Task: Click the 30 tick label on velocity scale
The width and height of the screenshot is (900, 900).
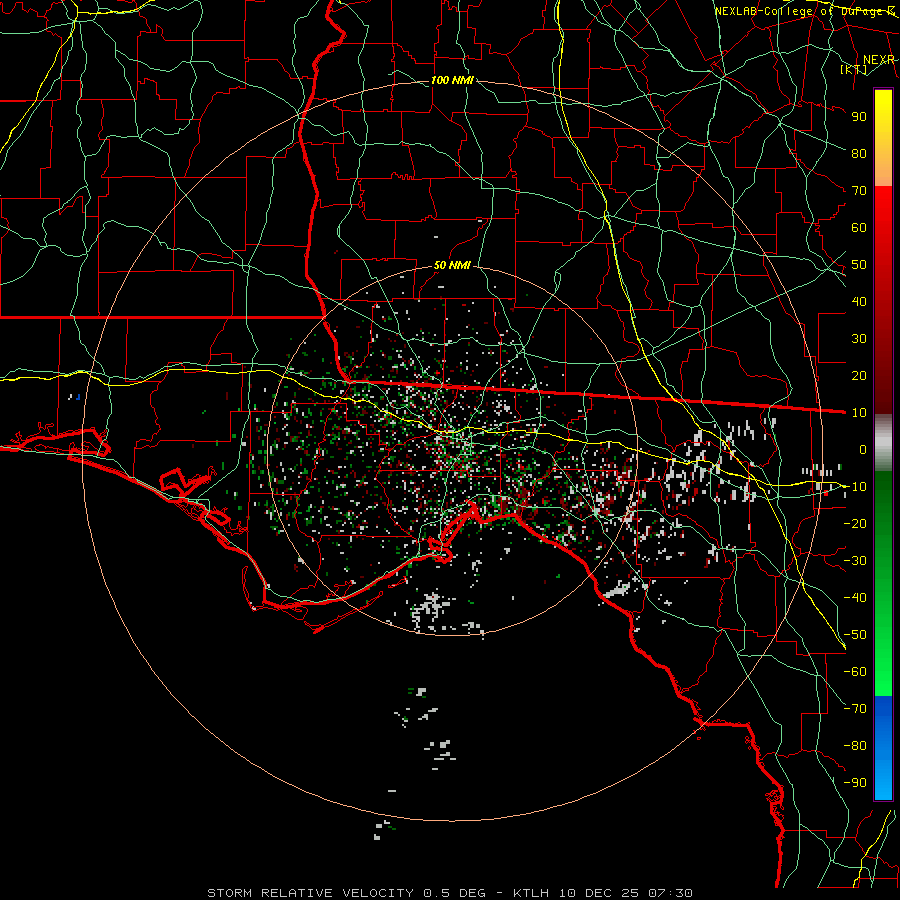Action: 859,339
